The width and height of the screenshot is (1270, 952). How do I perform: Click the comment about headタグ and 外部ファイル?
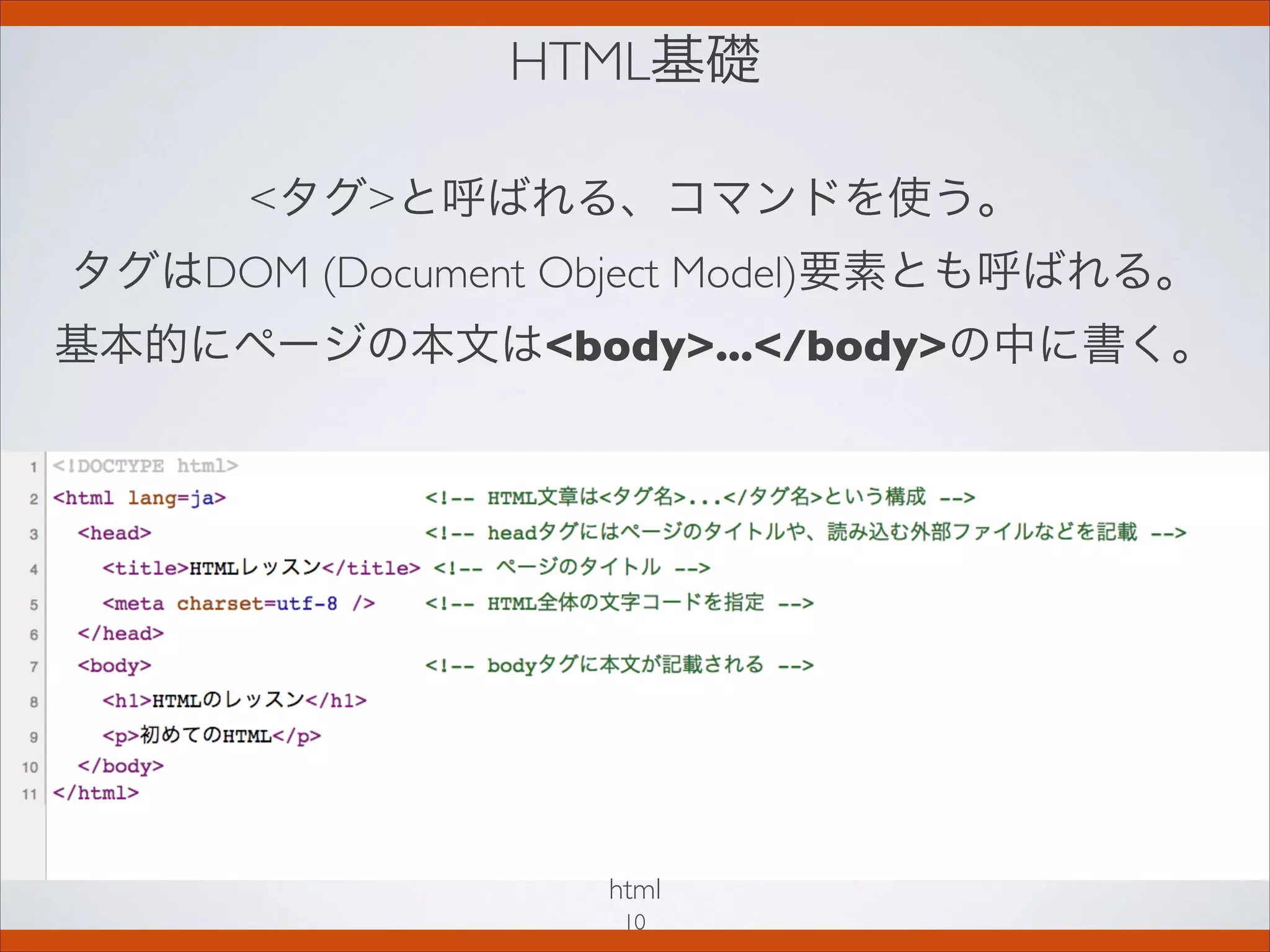click(x=806, y=532)
